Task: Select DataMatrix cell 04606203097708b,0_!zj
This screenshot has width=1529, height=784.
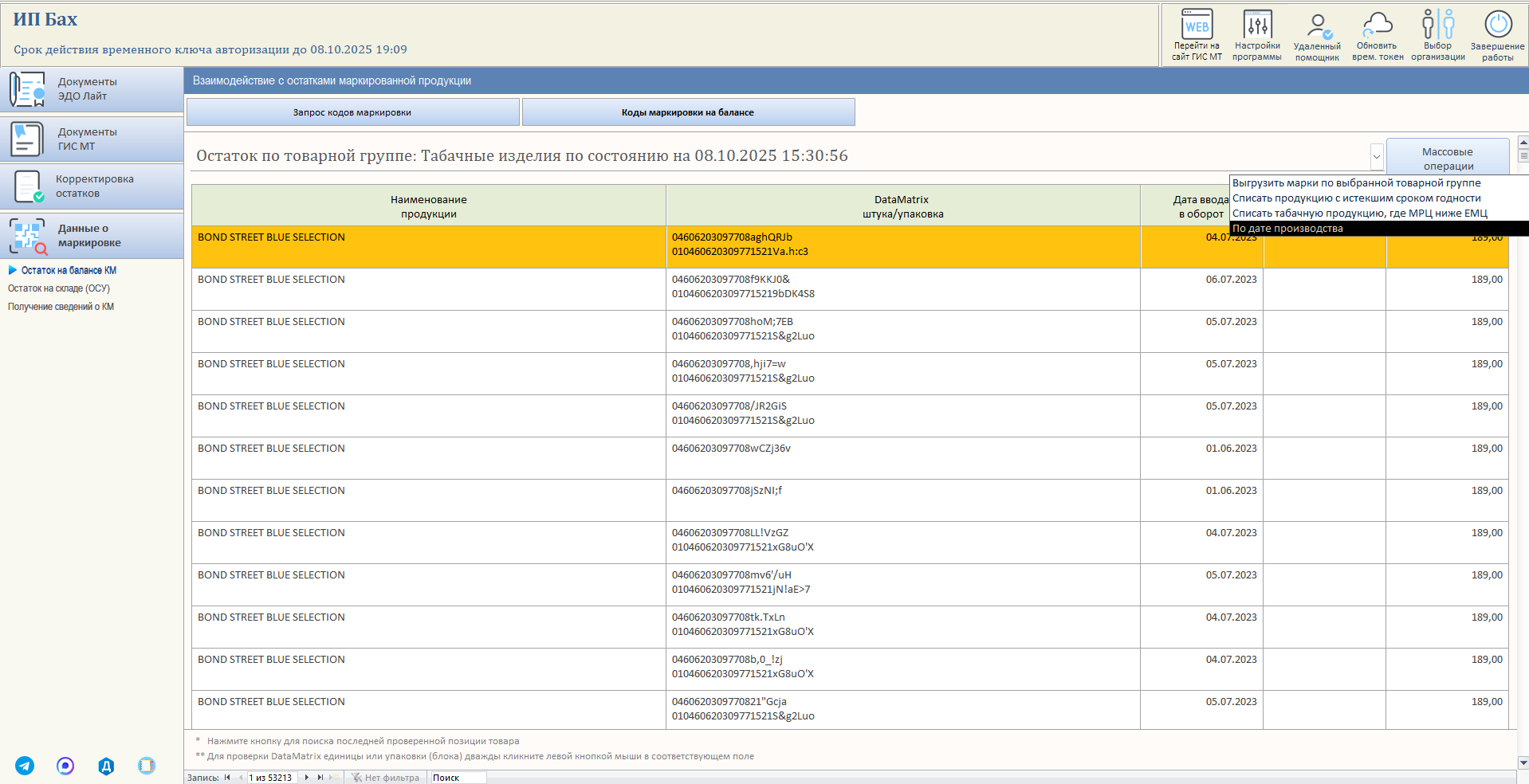Action: 903,669
